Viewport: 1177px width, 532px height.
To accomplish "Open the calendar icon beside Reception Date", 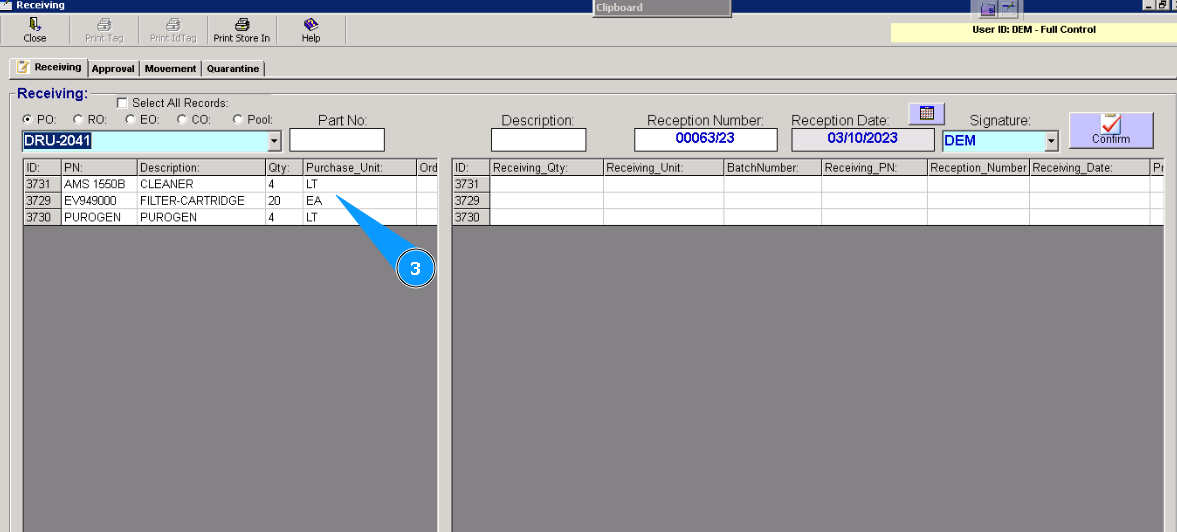I will coord(926,113).
